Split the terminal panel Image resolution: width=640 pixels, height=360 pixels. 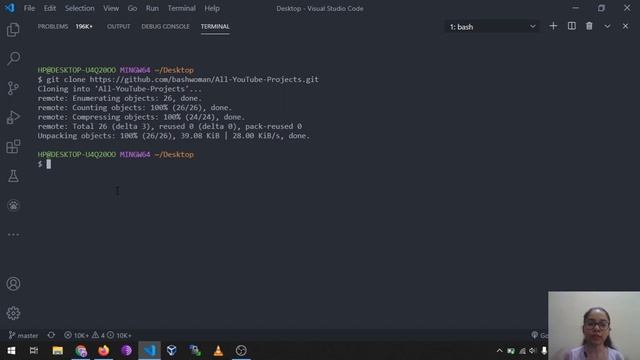coord(571,26)
